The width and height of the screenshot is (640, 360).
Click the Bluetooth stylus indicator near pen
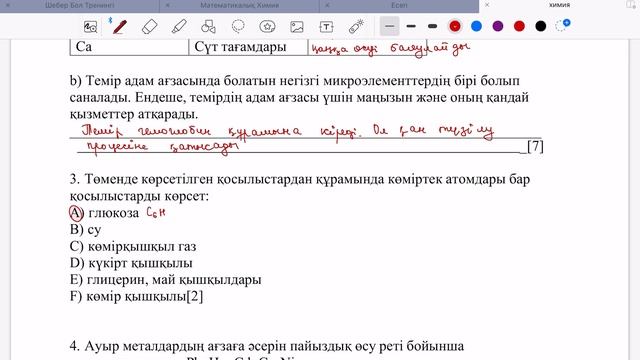click(110, 20)
